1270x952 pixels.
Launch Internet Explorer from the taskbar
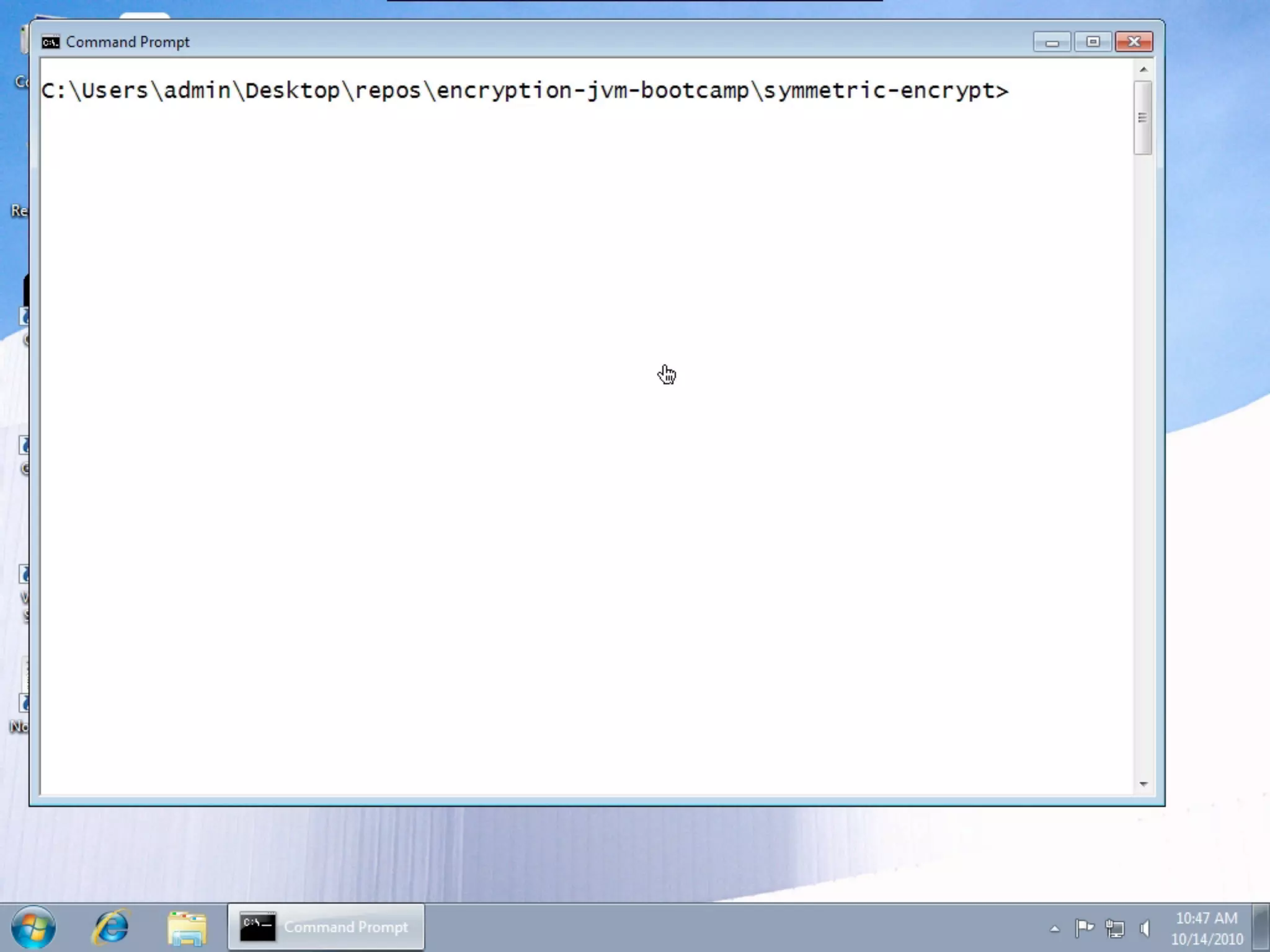(111, 927)
